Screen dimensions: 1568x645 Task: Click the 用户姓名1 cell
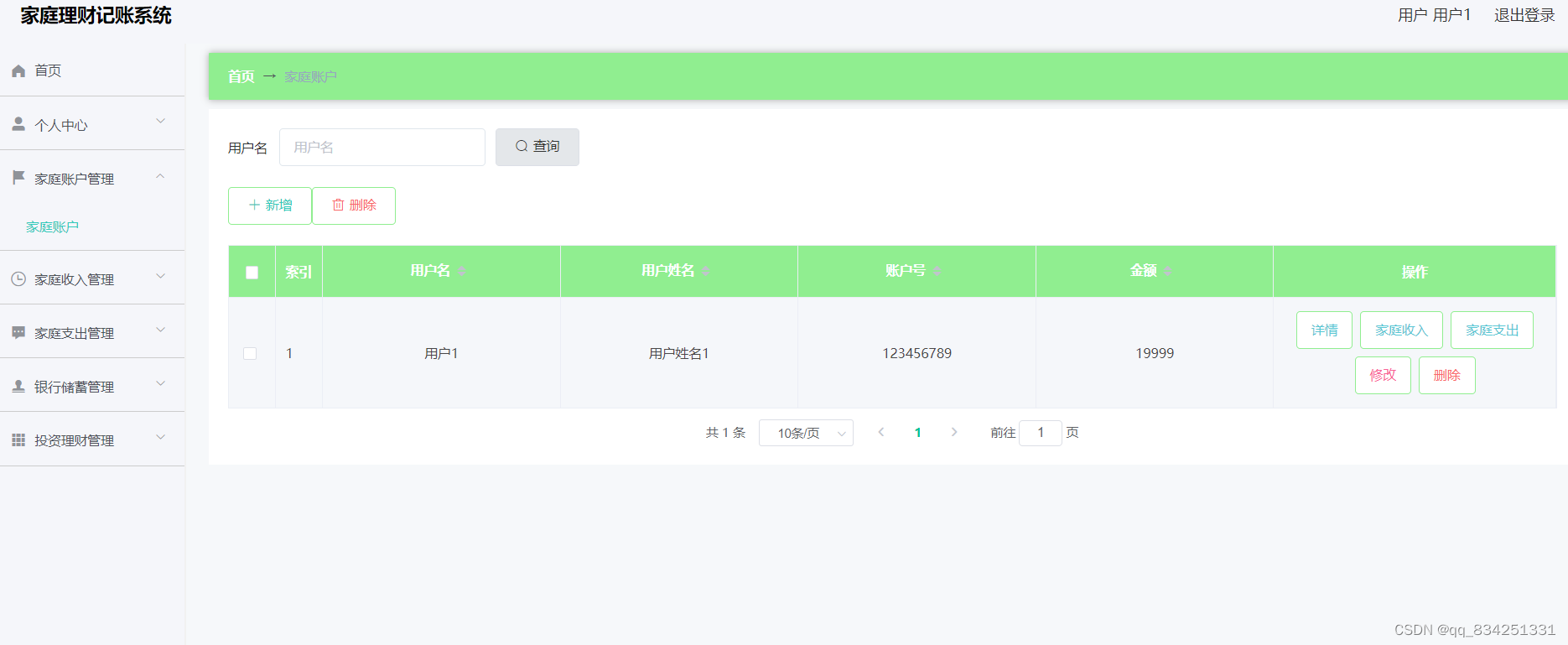[x=679, y=353]
